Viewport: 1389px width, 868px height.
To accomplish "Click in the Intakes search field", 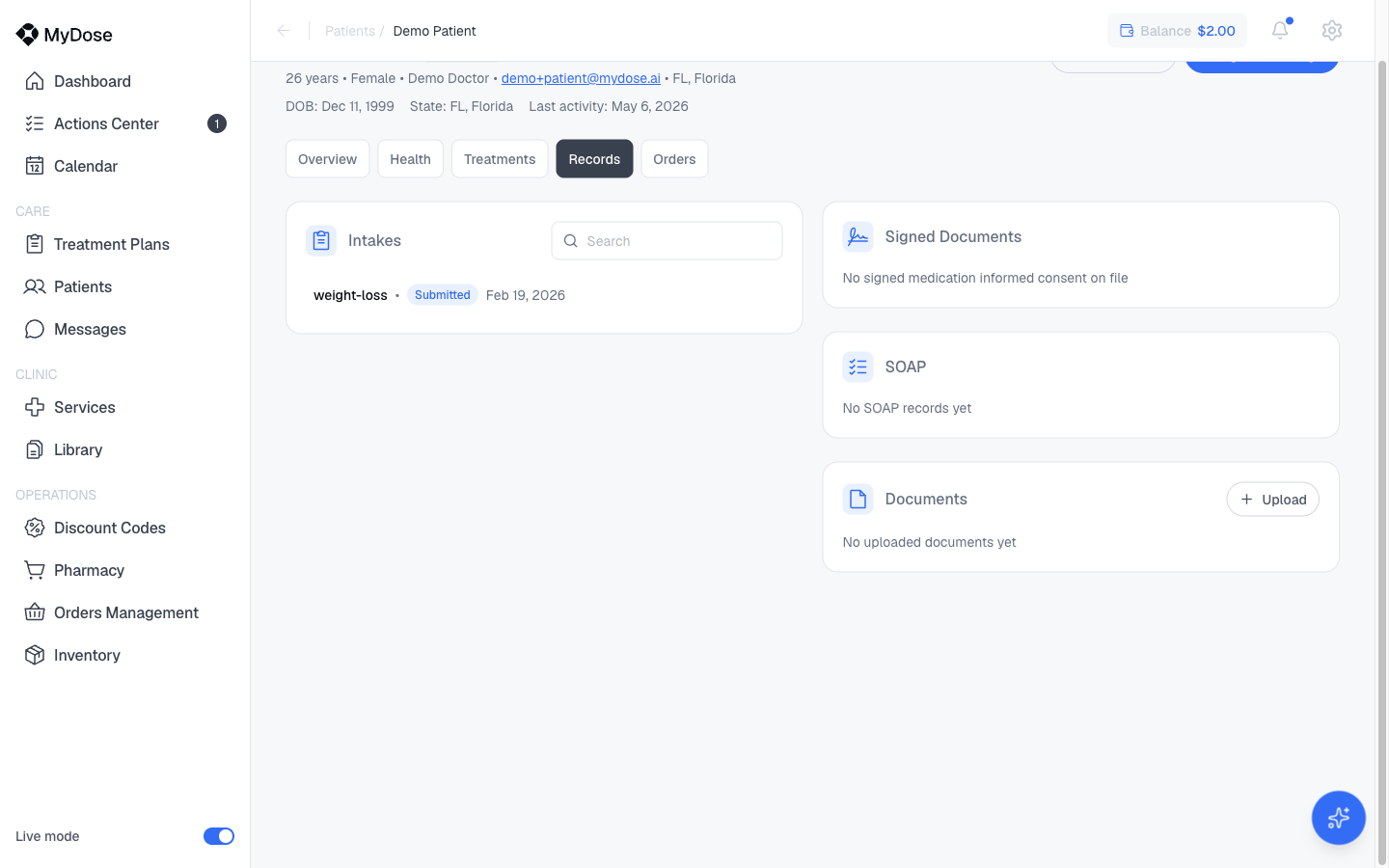I will [667, 241].
